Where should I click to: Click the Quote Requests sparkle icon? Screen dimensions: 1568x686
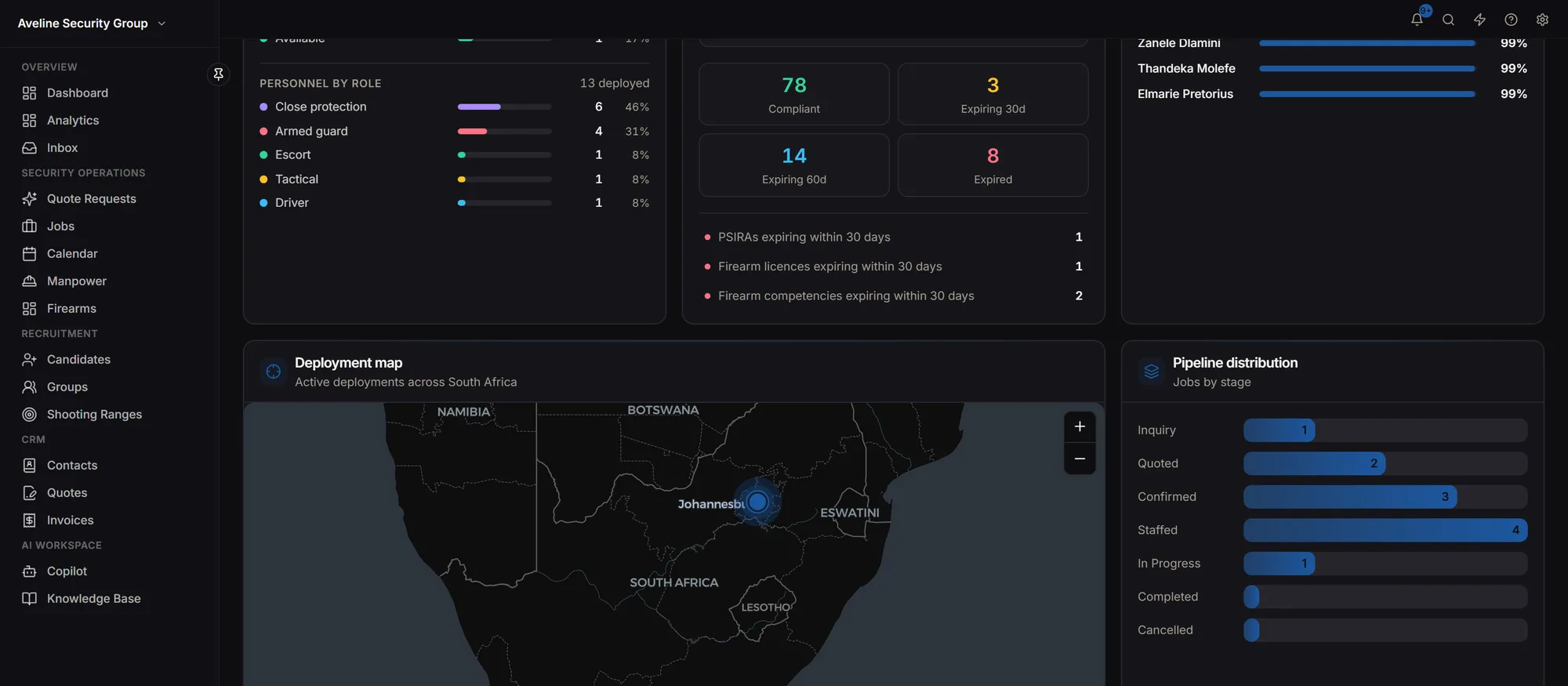pyautogui.click(x=30, y=199)
